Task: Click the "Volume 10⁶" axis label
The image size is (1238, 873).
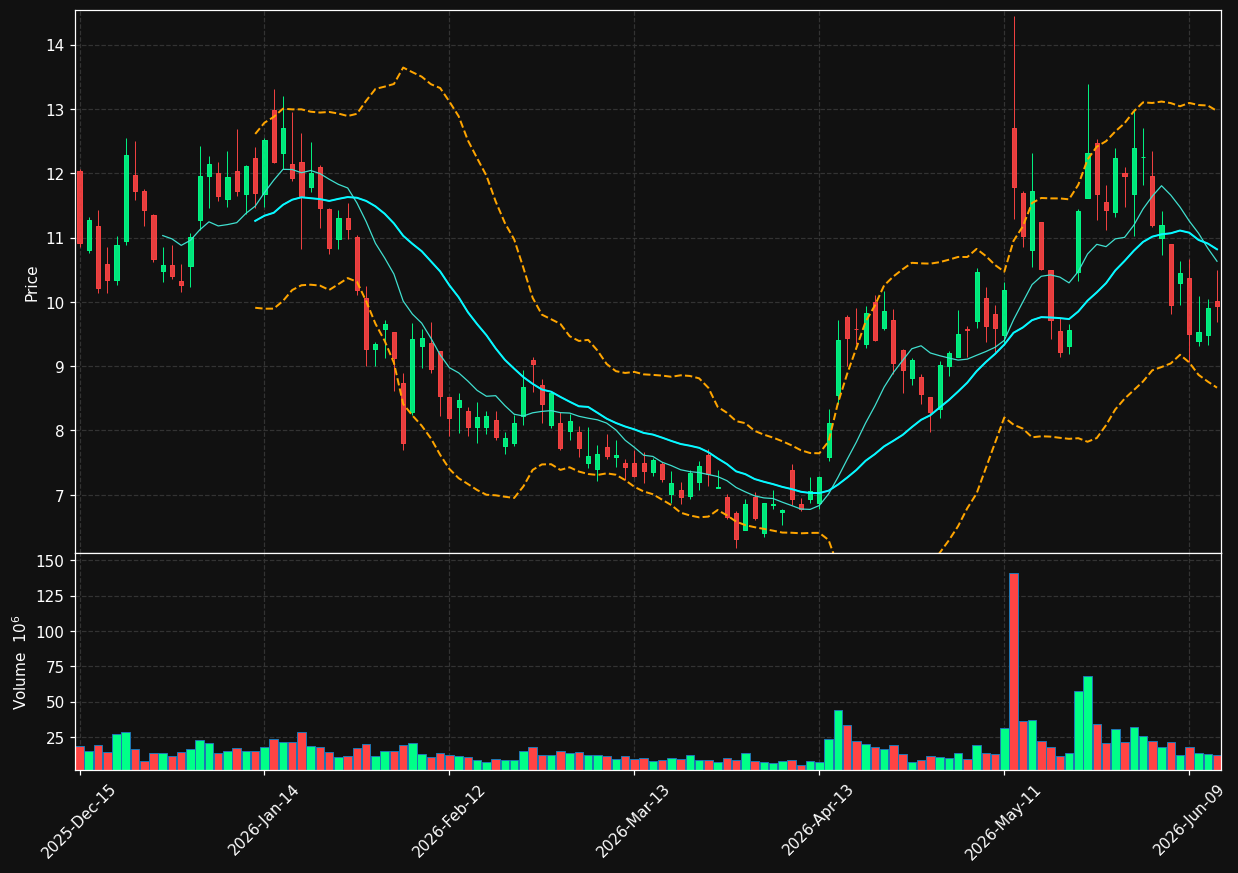Action: coord(20,662)
